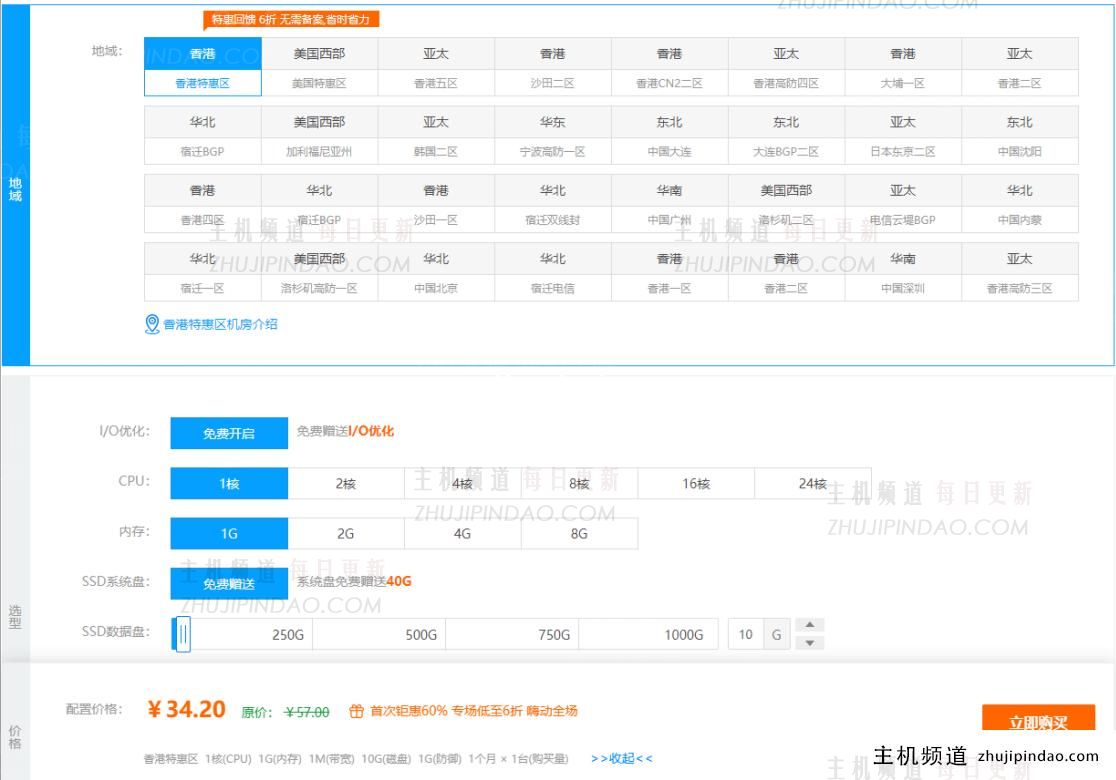The image size is (1116, 780).
Task: Select the 宿迁一区 region tile
Action: click(203, 272)
